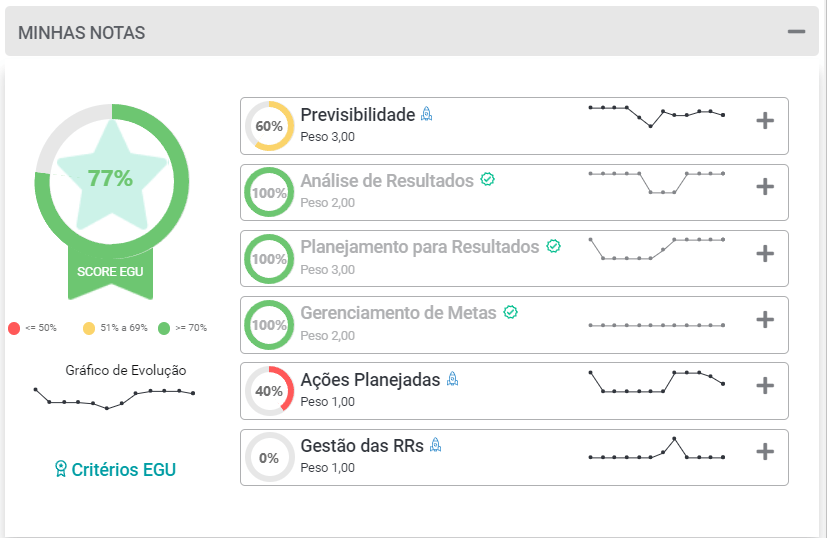The width and height of the screenshot is (827, 538).
Task: Click the rocket icon beside Ações Planejadas
Action: pos(452,379)
